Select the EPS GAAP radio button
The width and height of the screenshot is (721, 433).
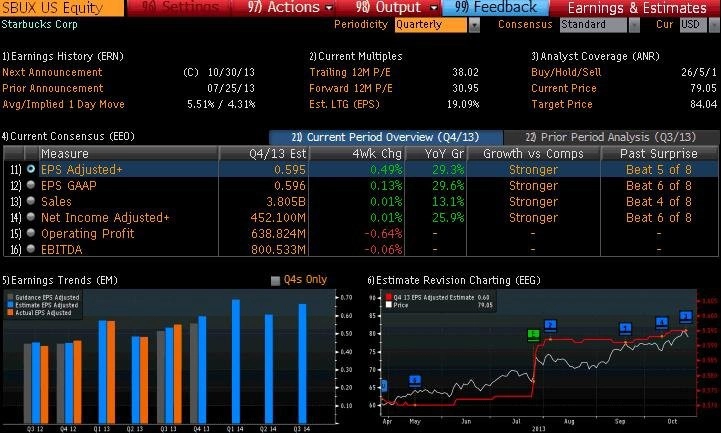tap(31, 185)
